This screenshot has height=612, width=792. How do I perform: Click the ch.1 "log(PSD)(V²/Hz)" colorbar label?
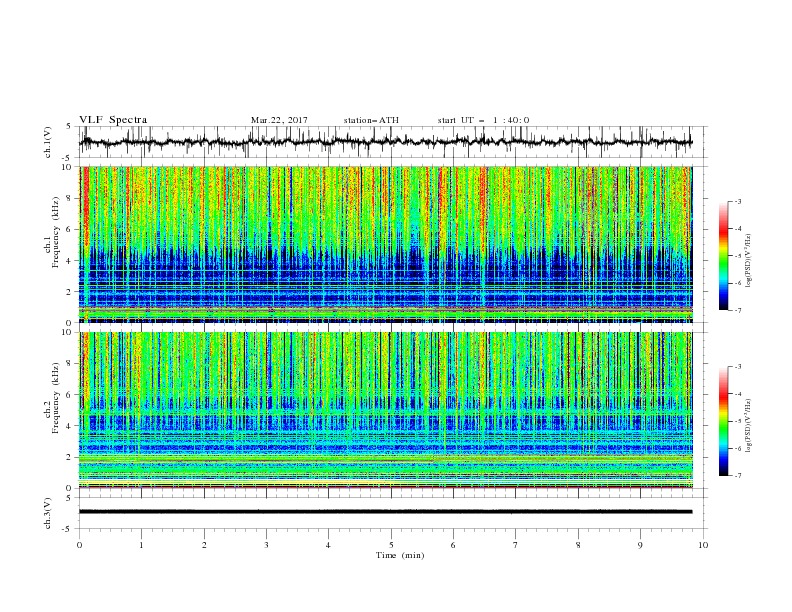(748, 261)
